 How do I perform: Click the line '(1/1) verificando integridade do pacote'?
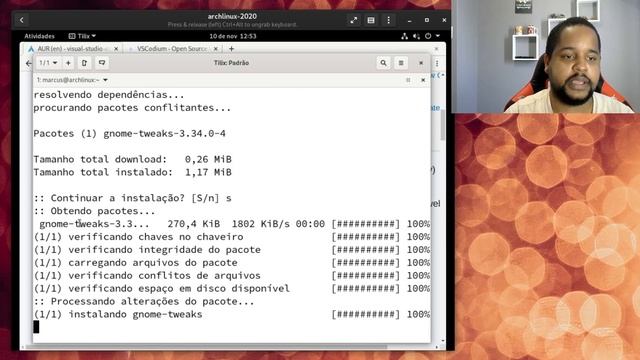click(x=147, y=250)
